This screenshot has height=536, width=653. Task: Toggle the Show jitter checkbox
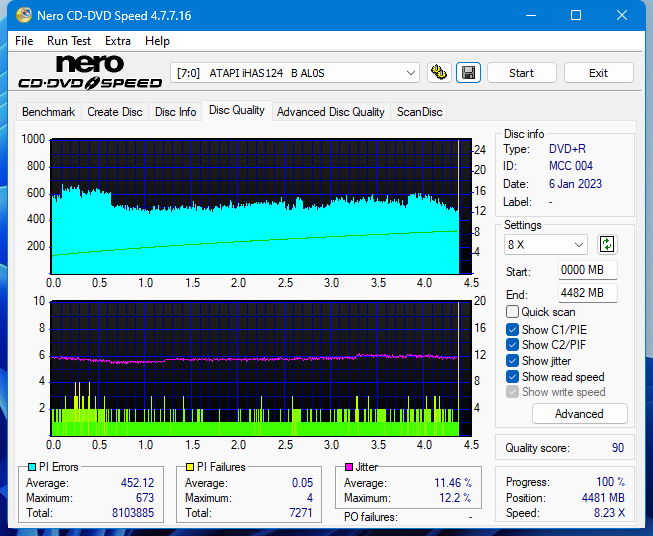(512, 361)
